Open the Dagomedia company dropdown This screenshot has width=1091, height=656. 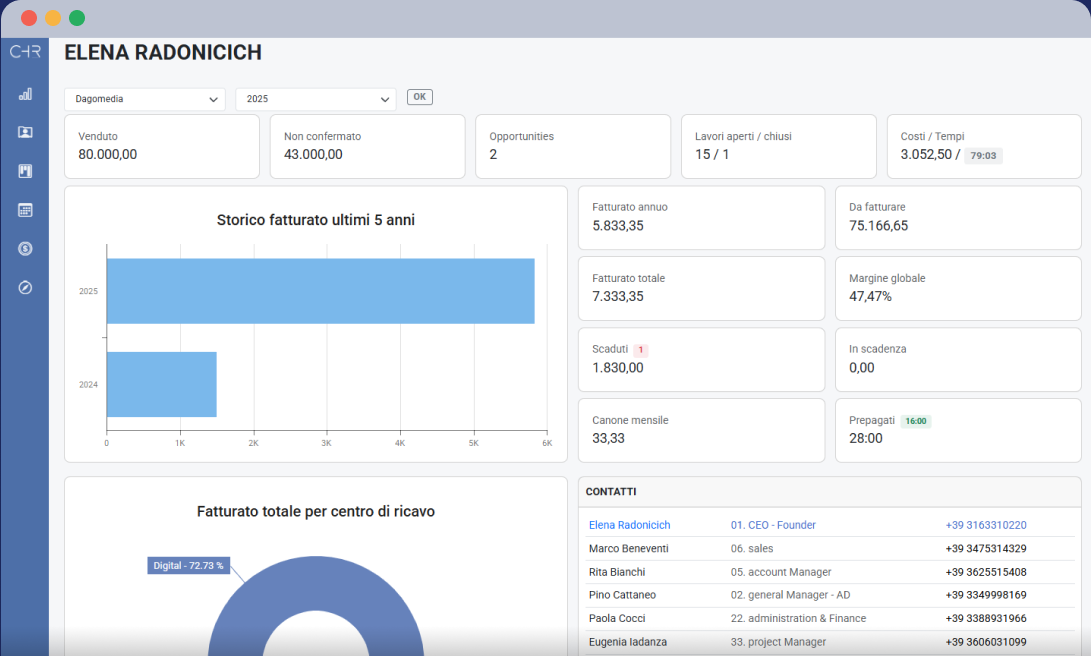144,99
